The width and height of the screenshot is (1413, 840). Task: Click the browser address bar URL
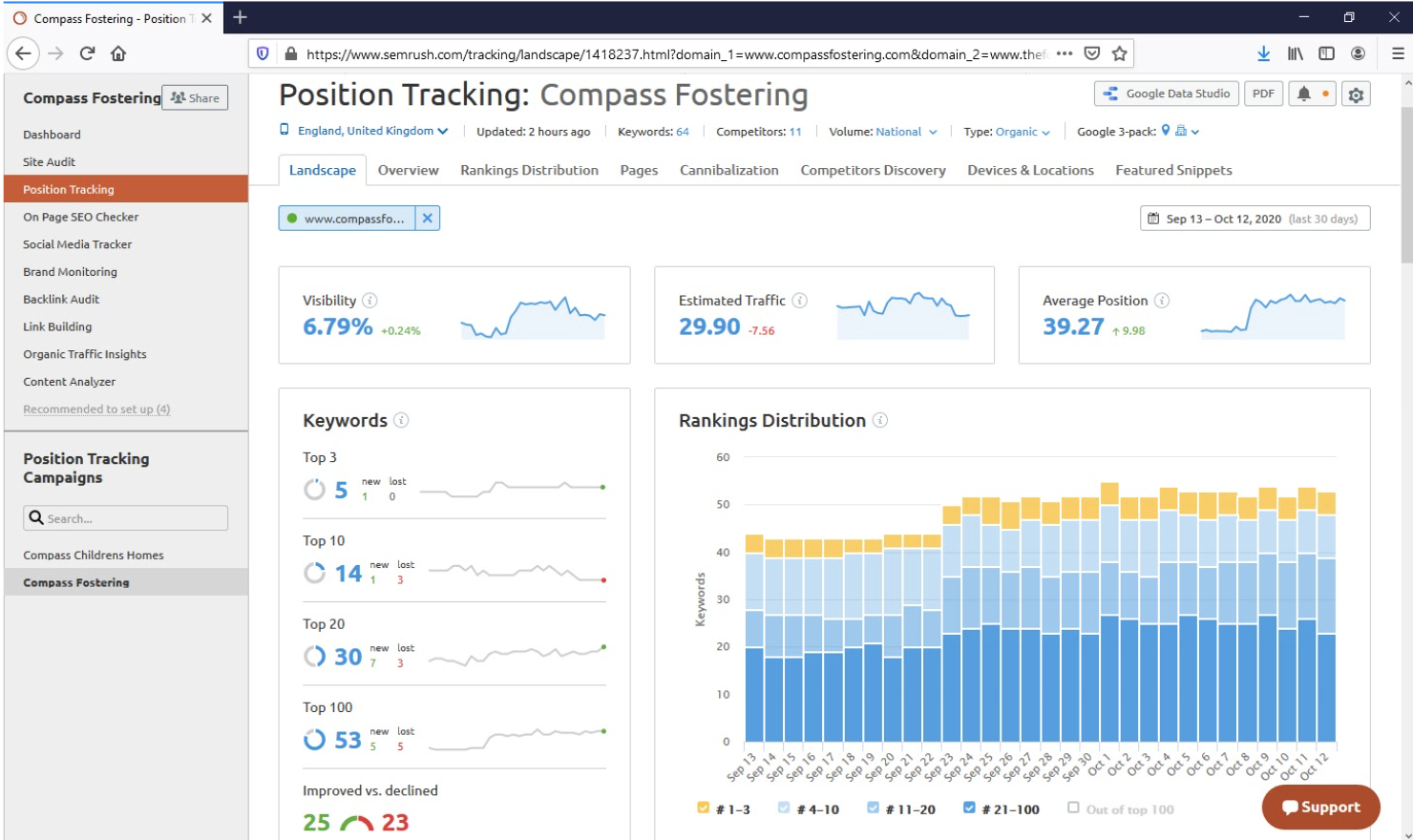[x=676, y=54]
